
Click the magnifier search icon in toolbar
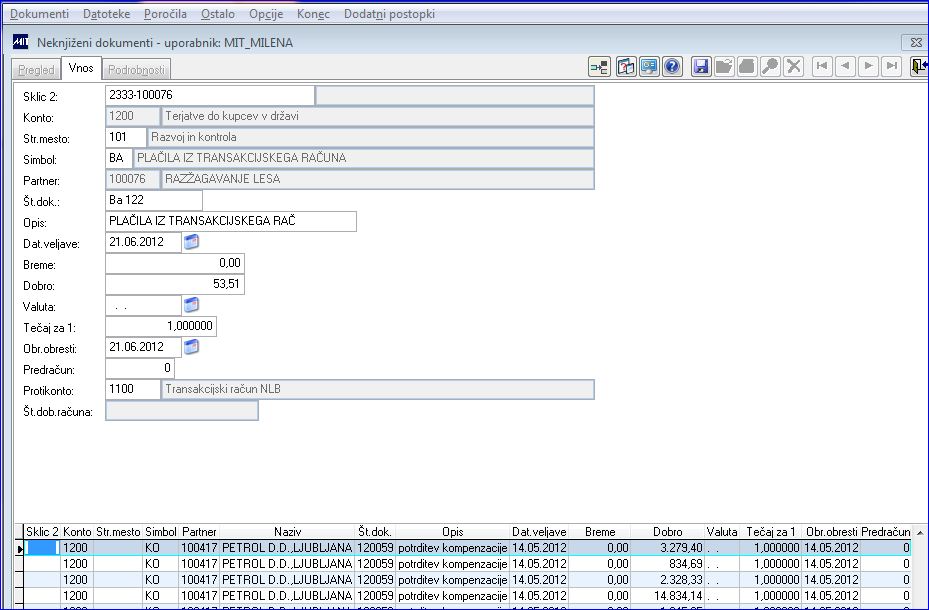tap(770, 67)
